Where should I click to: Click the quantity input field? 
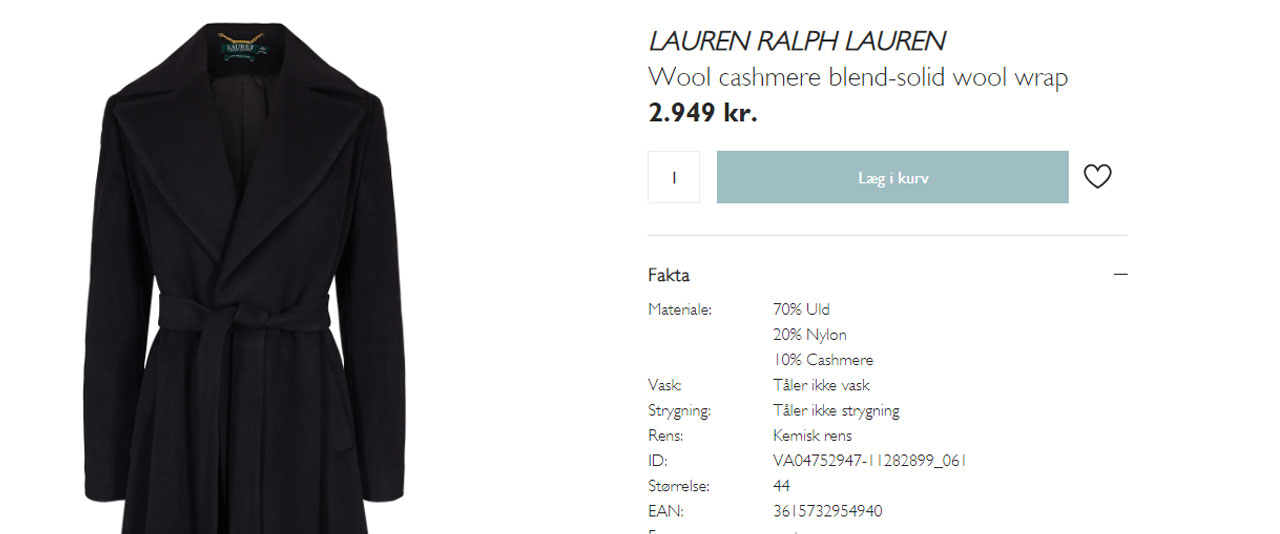674,177
